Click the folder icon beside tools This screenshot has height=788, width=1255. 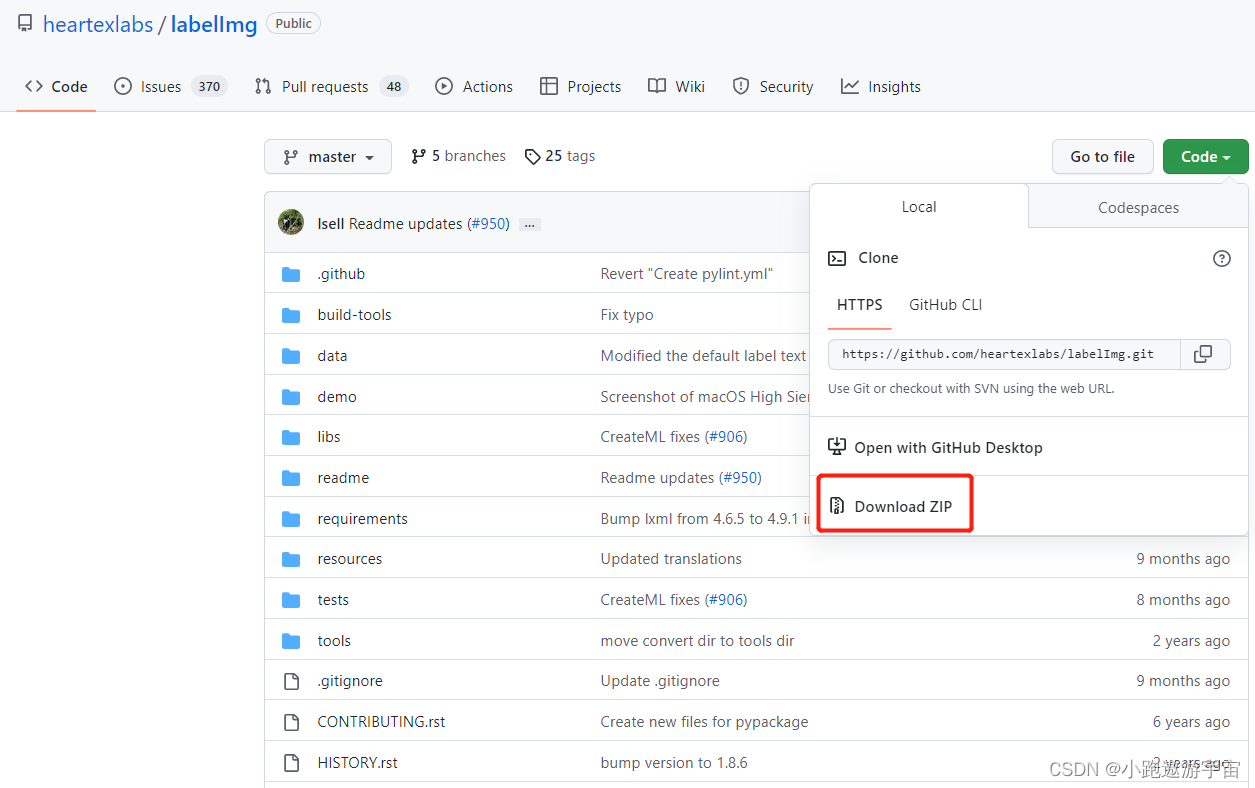[x=291, y=641]
